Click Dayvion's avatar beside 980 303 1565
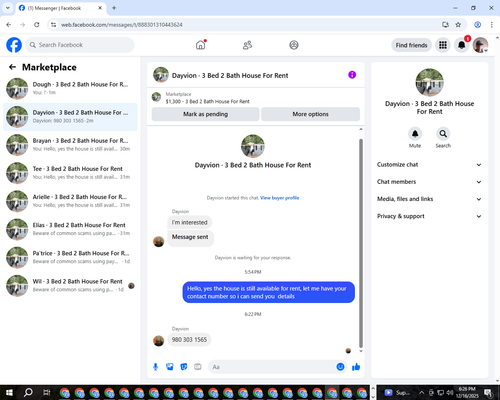The width and height of the screenshot is (500, 400). (158, 341)
